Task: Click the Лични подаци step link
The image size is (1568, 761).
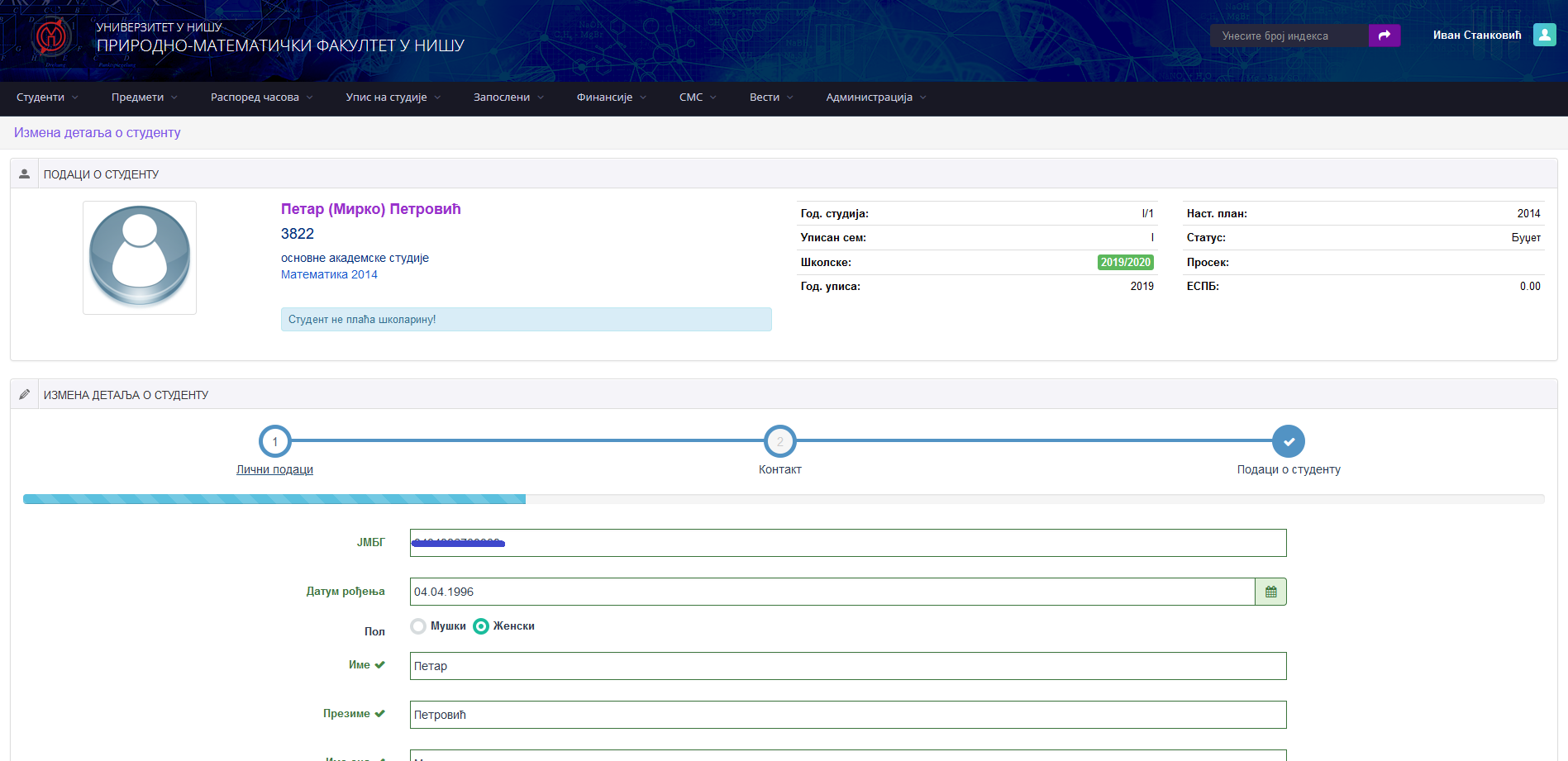Action: tap(274, 469)
